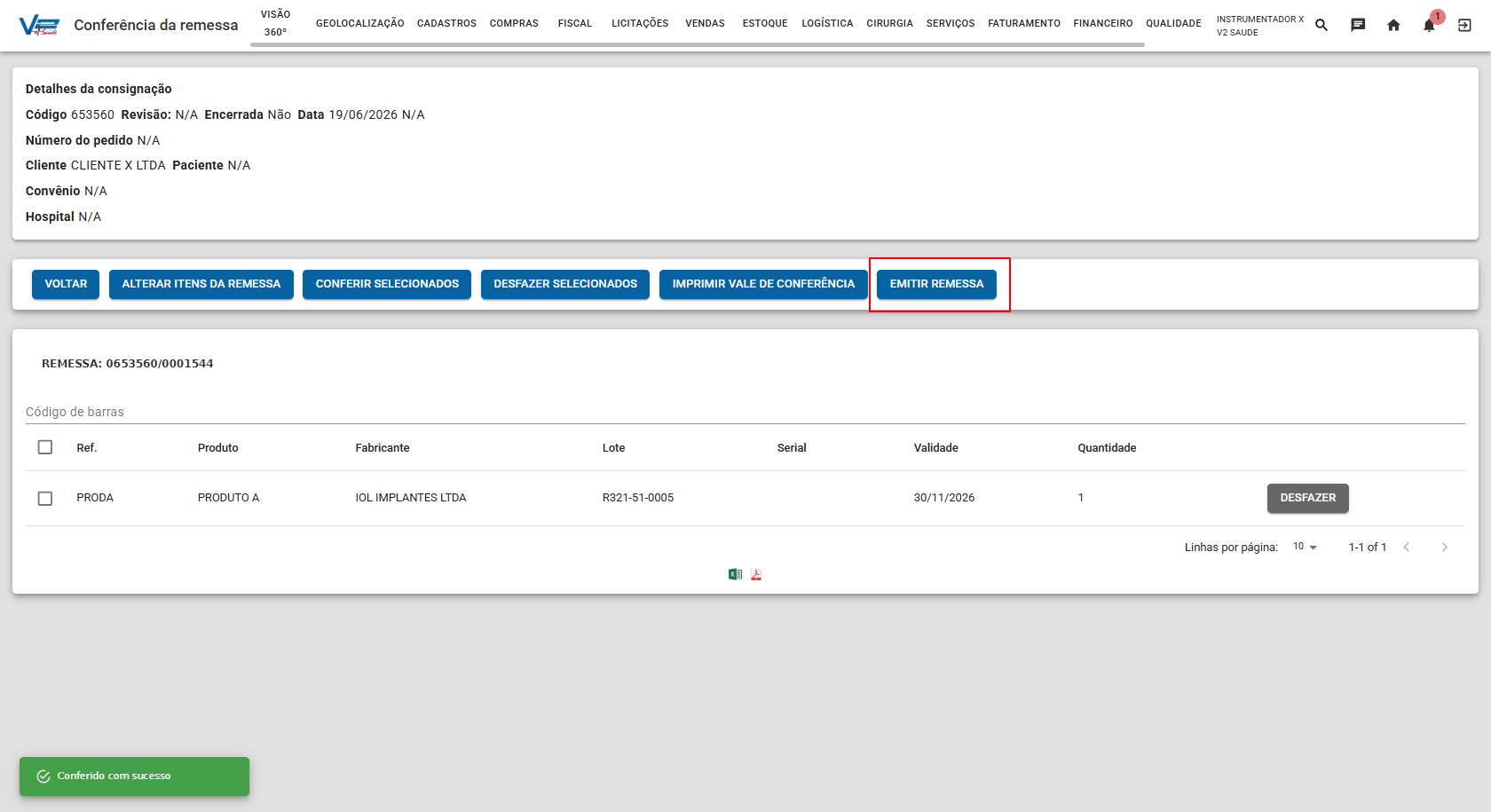Click the V2 Saúde logo
The image size is (1491, 812).
coord(39,25)
